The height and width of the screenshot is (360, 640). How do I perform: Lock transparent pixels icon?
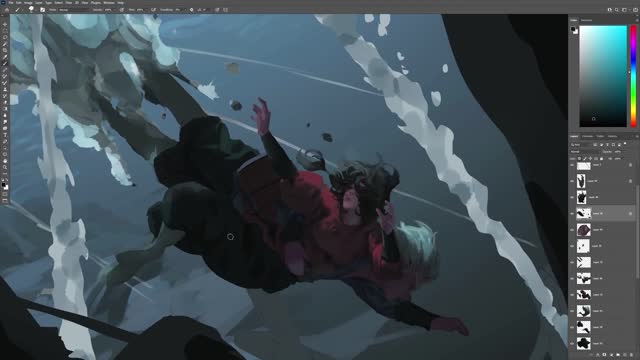[x=579, y=158]
